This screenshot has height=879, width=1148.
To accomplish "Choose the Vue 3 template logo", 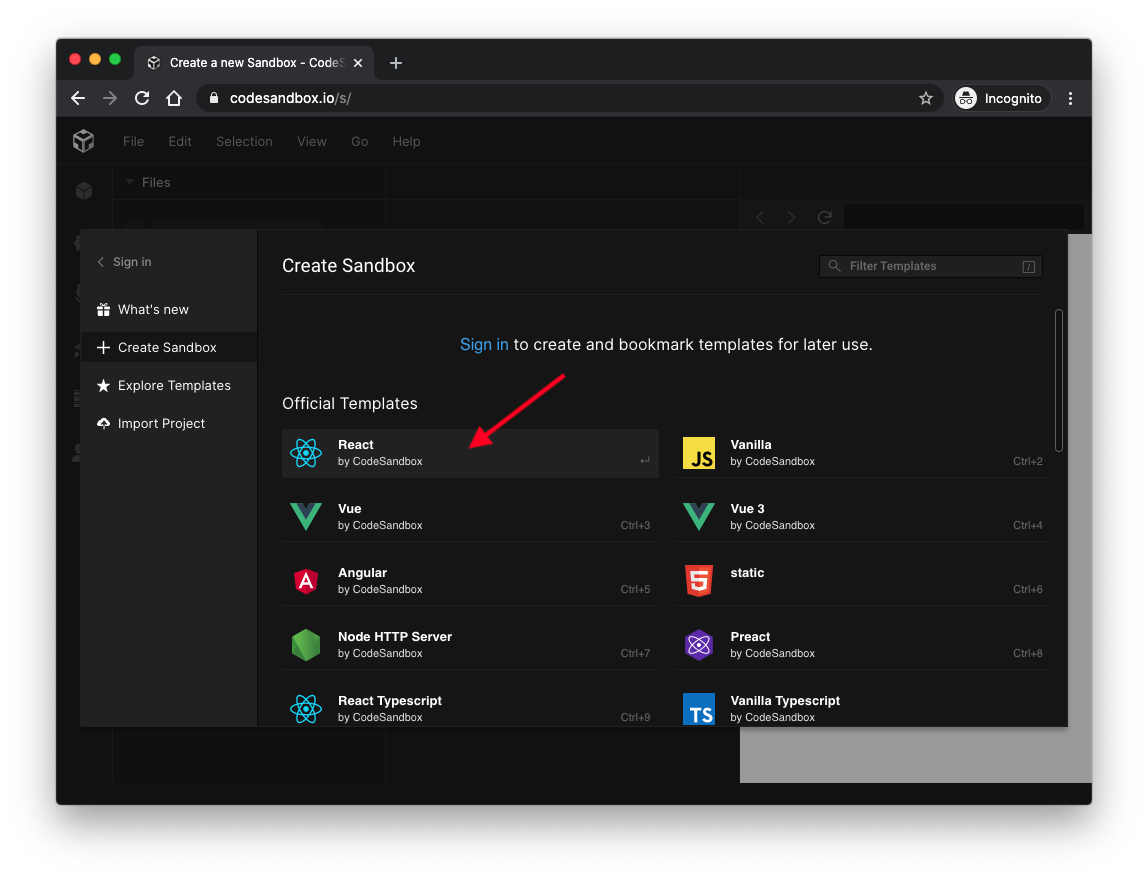I will coord(698,517).
